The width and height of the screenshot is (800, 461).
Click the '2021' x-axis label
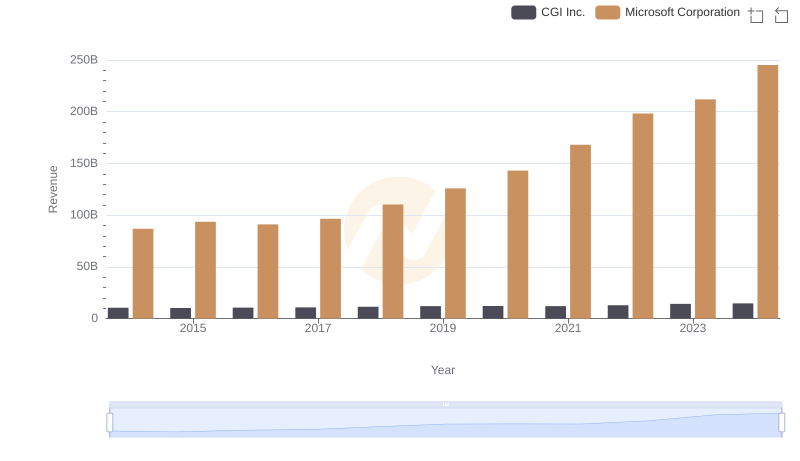[568, 328]
